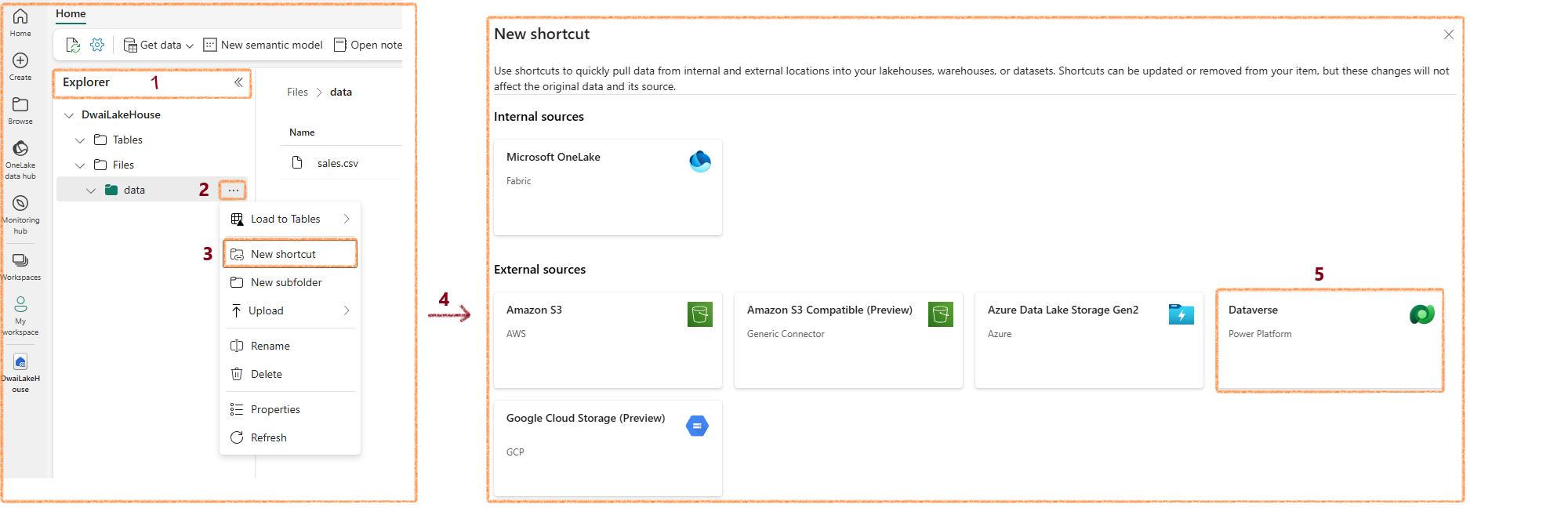Viewport: 1568px width, 508px height.
Task: Click the Create plus icon in the sidebar
Action: click(20, 66)
